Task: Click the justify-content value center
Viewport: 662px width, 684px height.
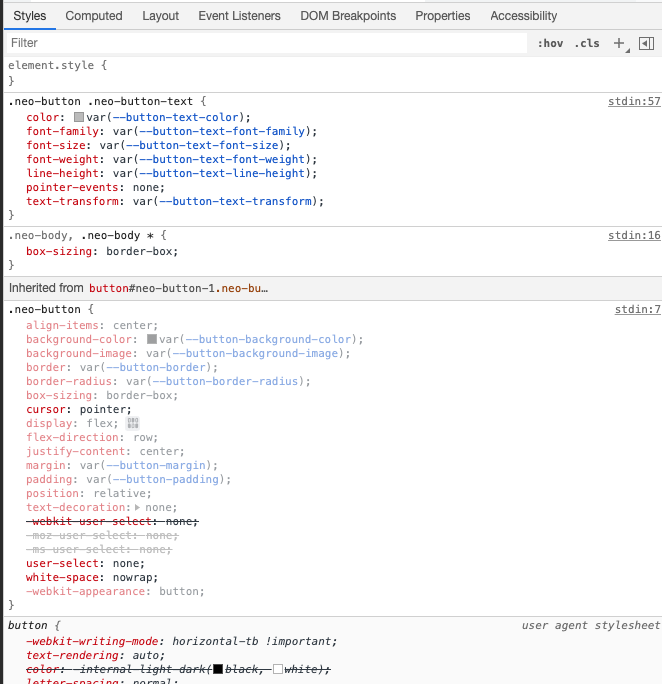Action: point(159,451)
